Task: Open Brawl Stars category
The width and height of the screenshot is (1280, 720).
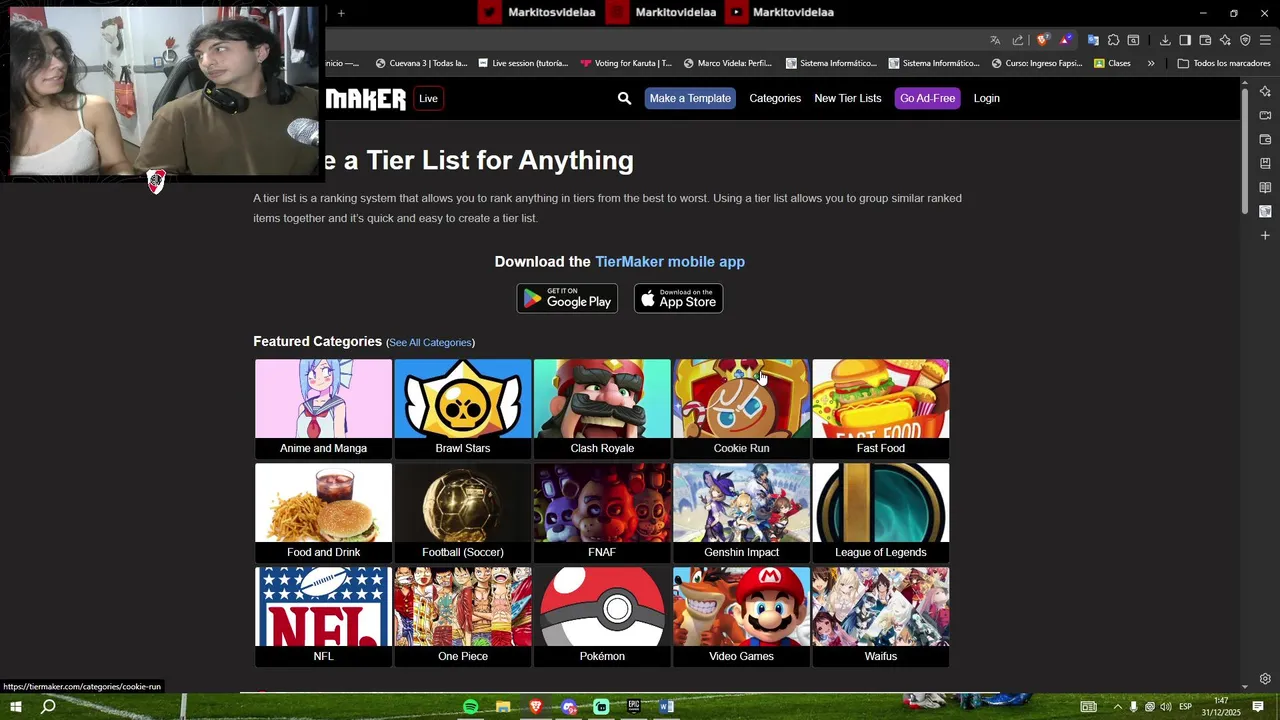Action: (463, 408)
